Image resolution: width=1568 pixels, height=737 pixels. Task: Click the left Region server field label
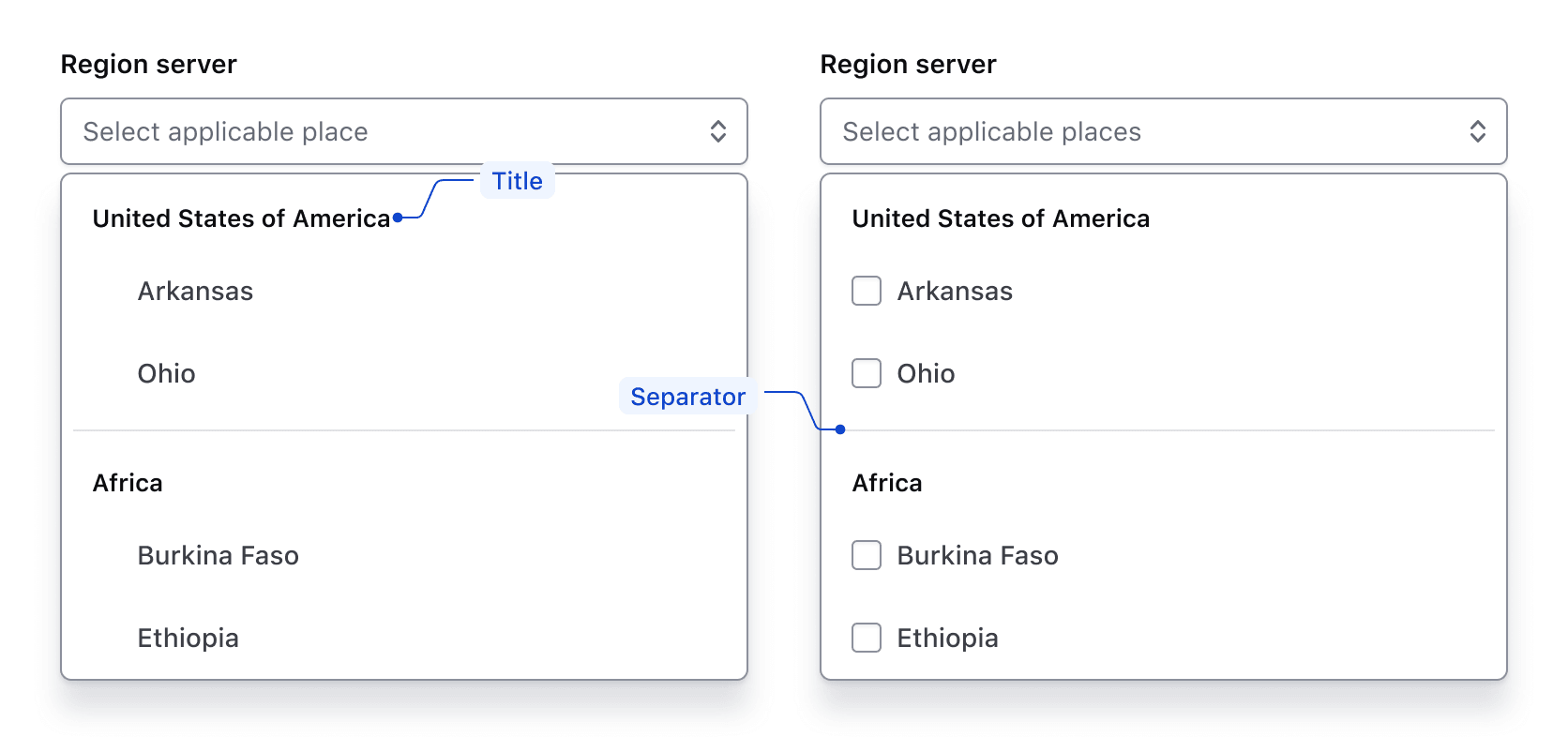click(148, 64)
